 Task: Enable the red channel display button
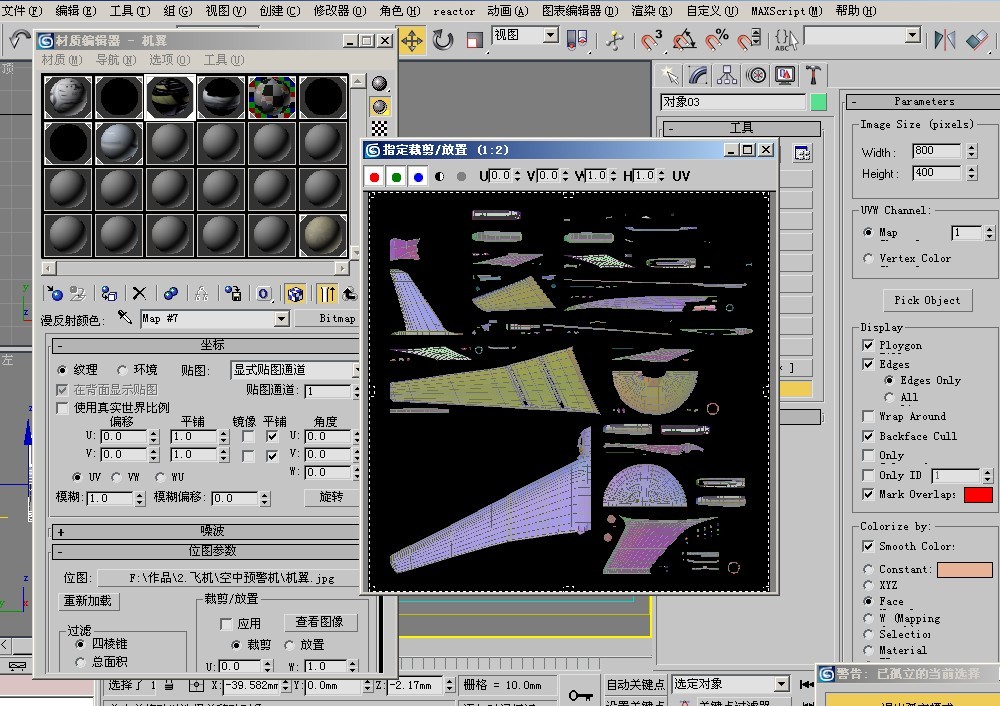click(375, 176)
